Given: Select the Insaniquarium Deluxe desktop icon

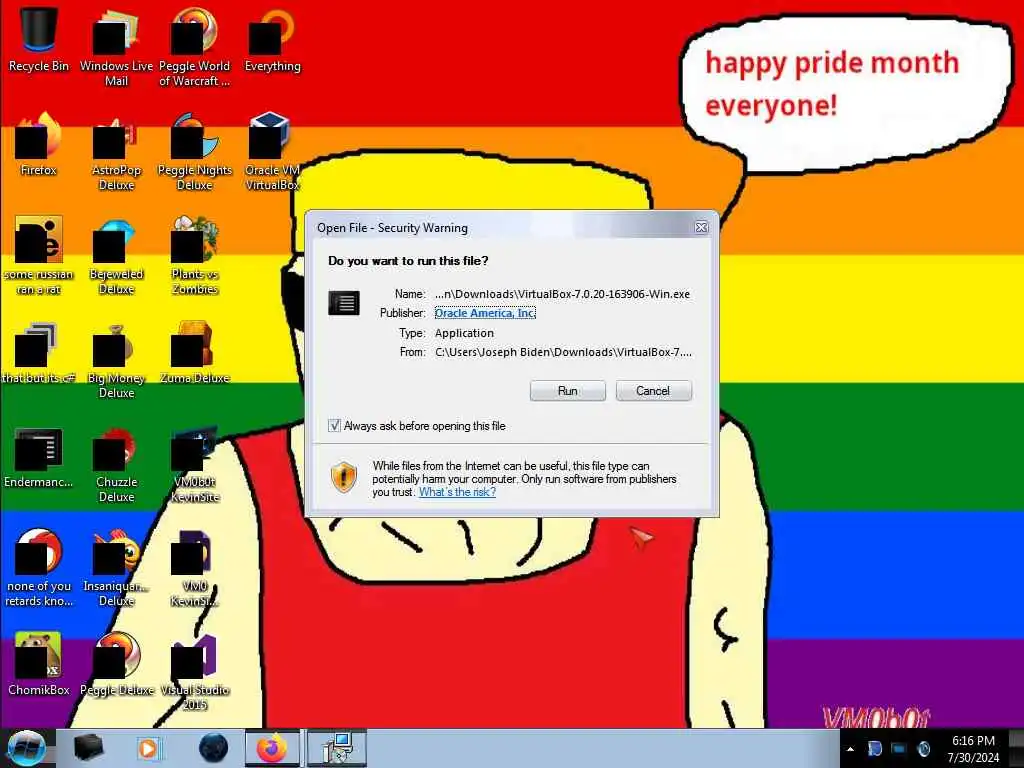Looking at the screenshot, I should click(116, 567).
